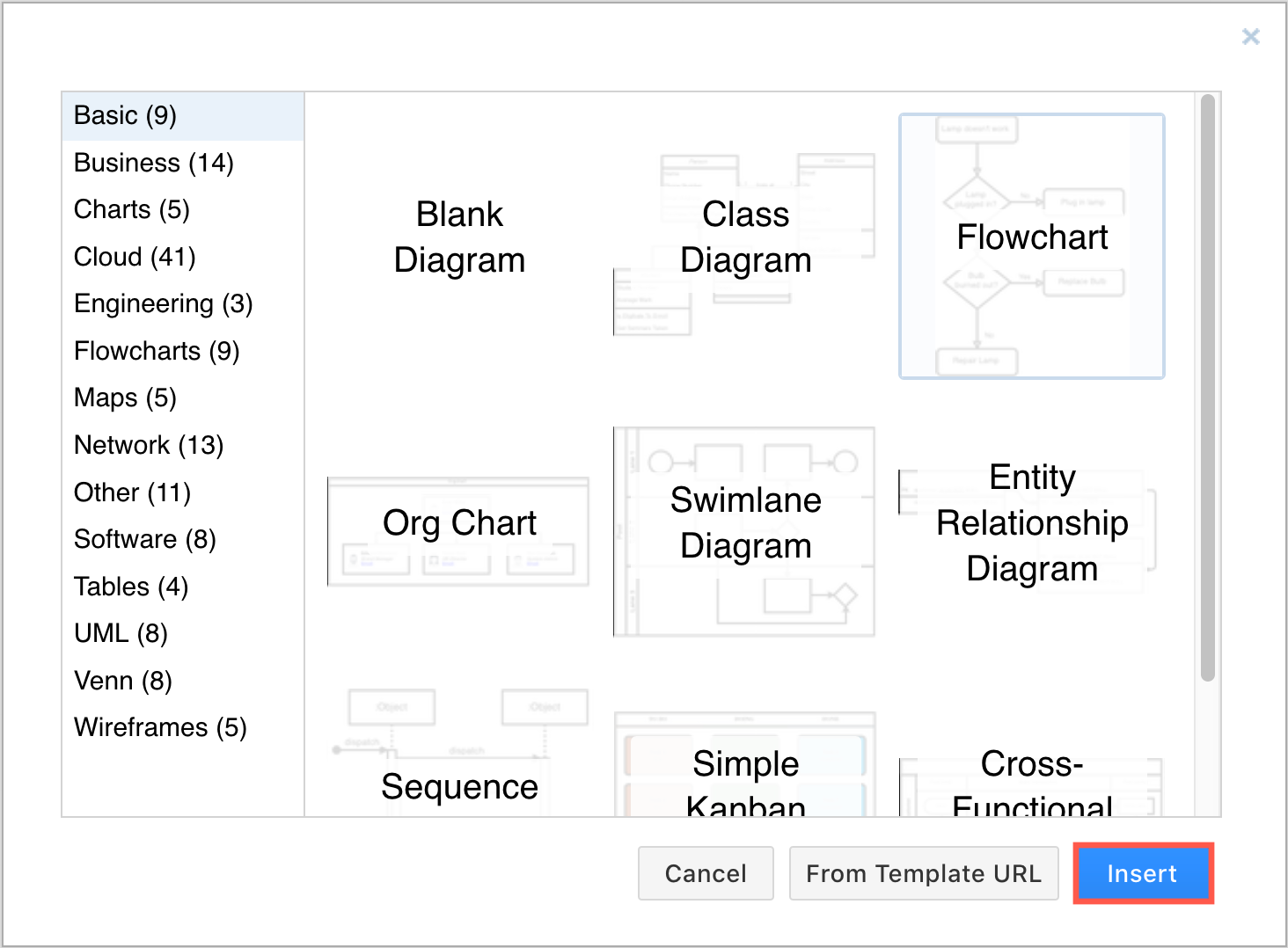This screenshot has height=948, width=1288.
Task: Browse the Flowcharts category
Action: (x=157, y=350)
